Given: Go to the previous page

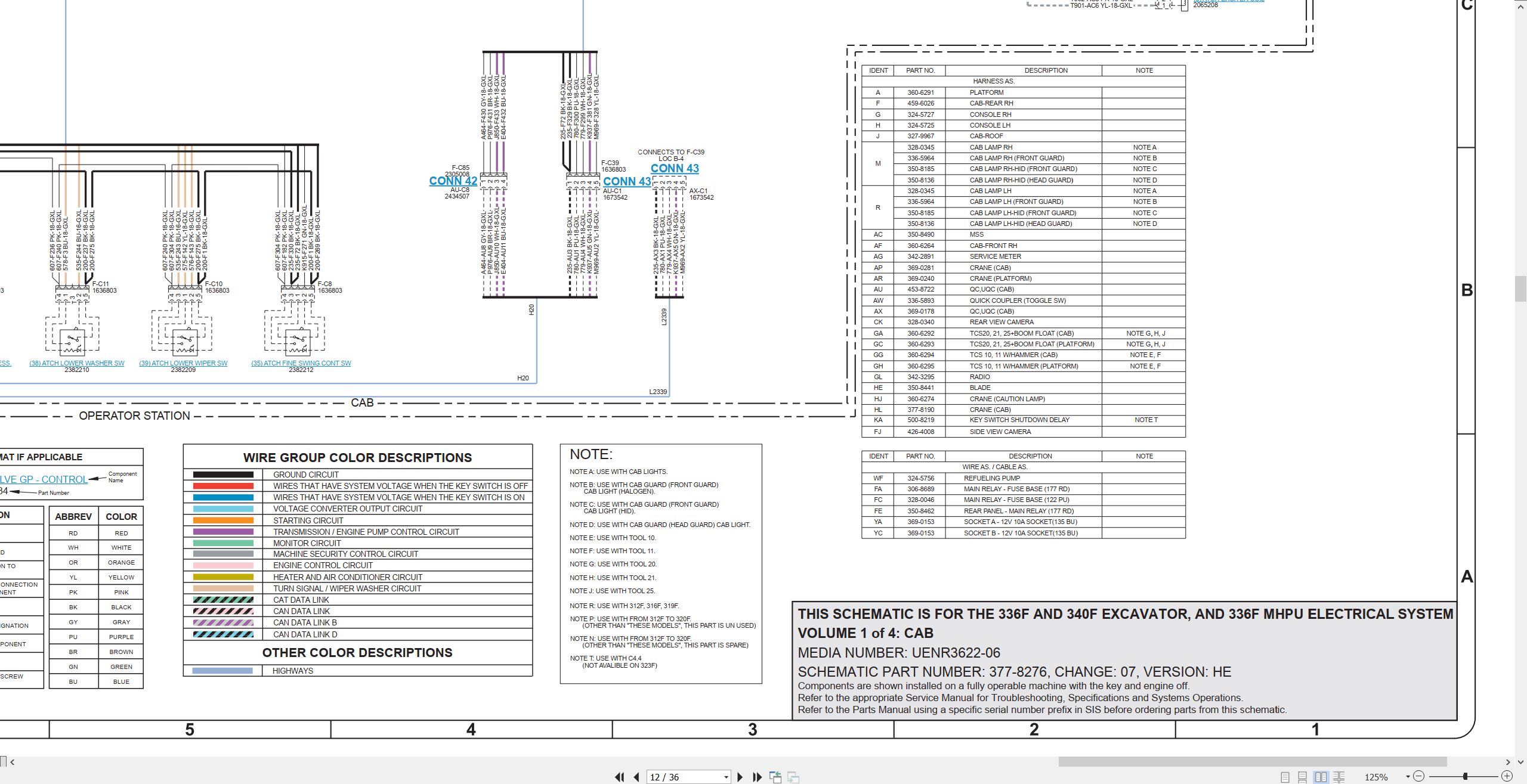Looking at the screenshot, I should pos(636,777).
